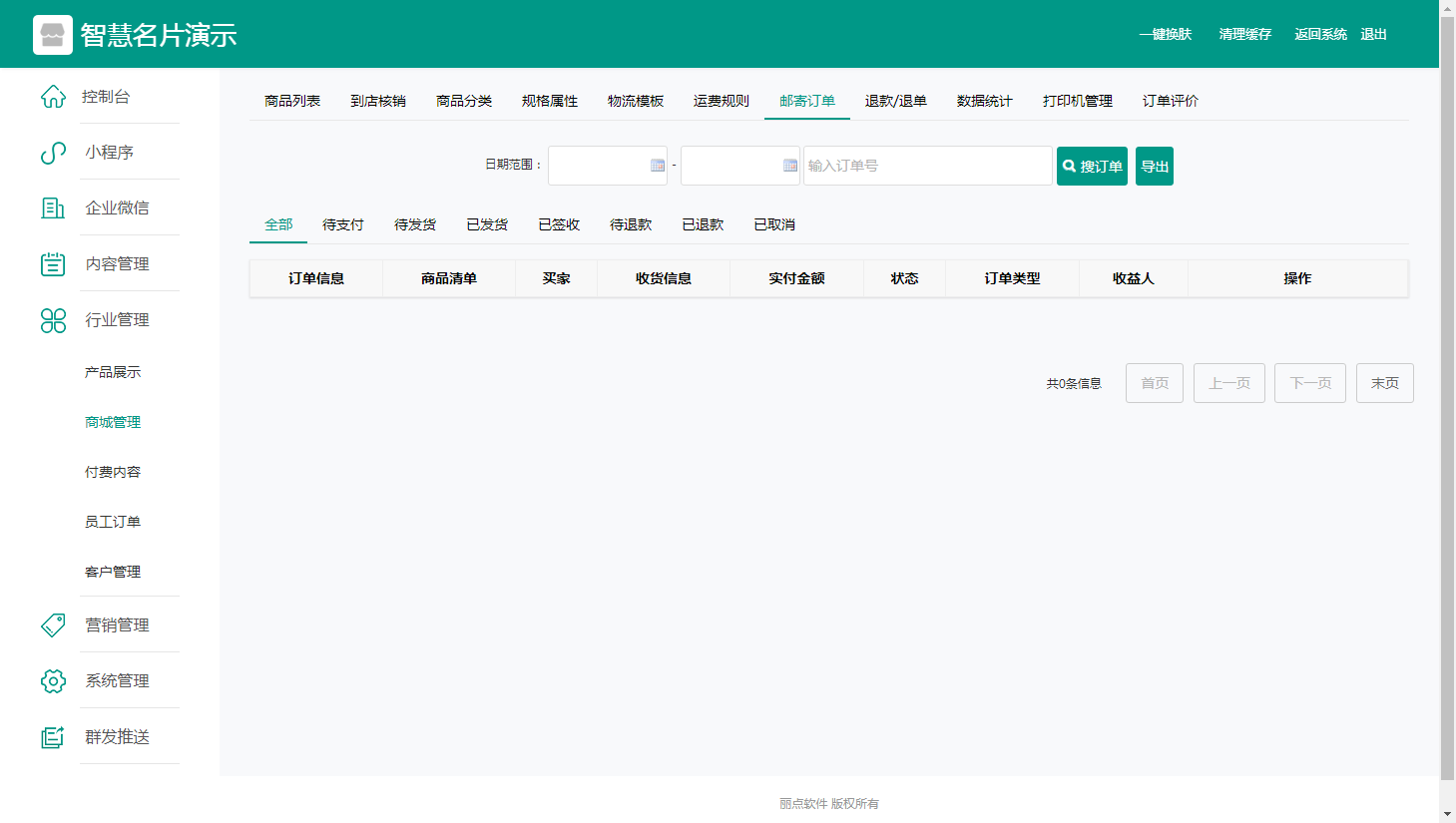
Task: Go to 末页 last page button
Action: (1385, 383)
